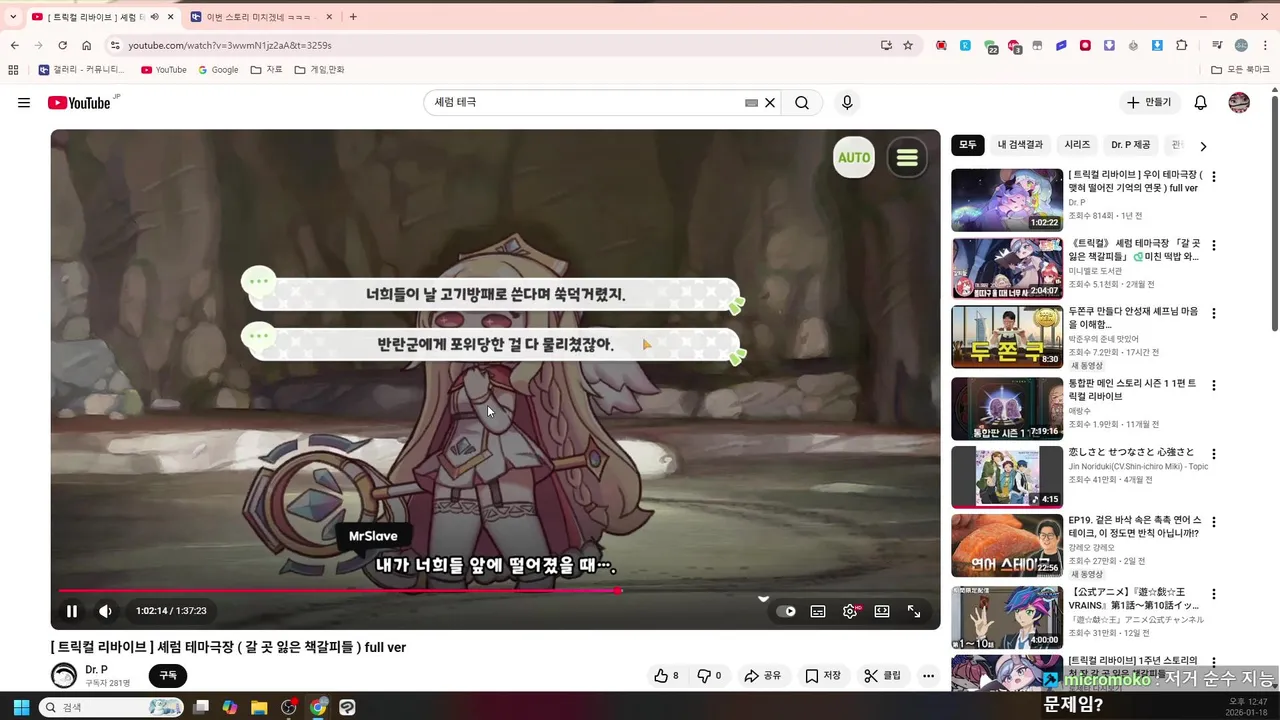The height and width of the screenshot is (720, 1280).
Task: Start voice search with microphone
Action: coord(847,103)
